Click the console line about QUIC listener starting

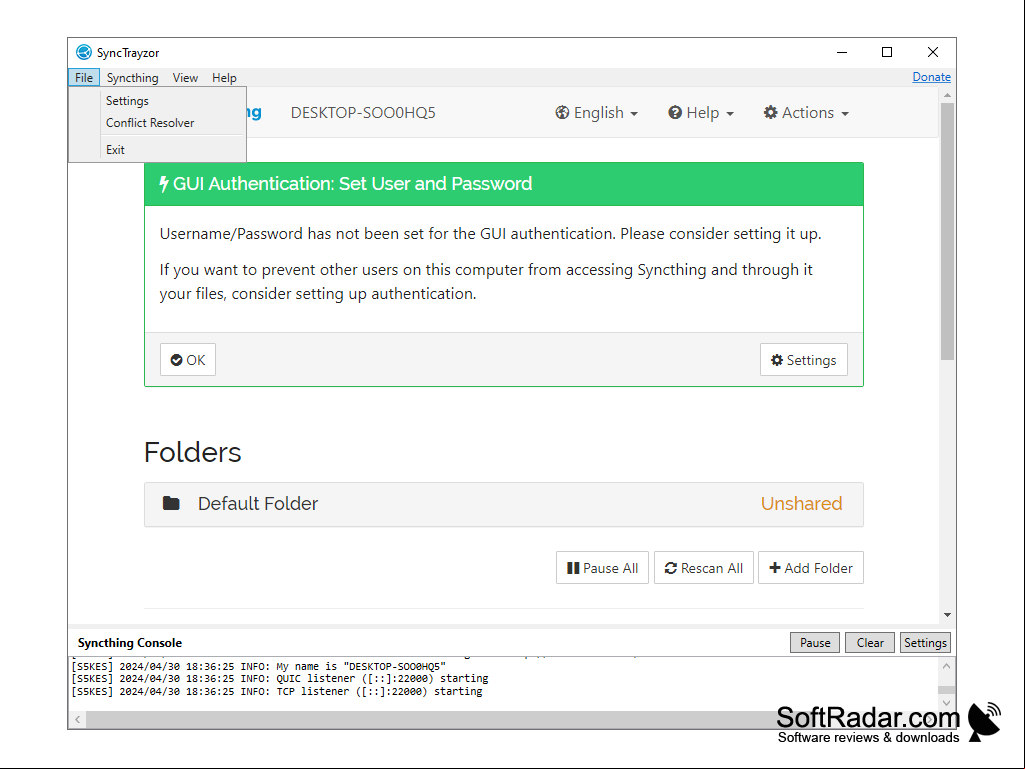coord(280,679)
